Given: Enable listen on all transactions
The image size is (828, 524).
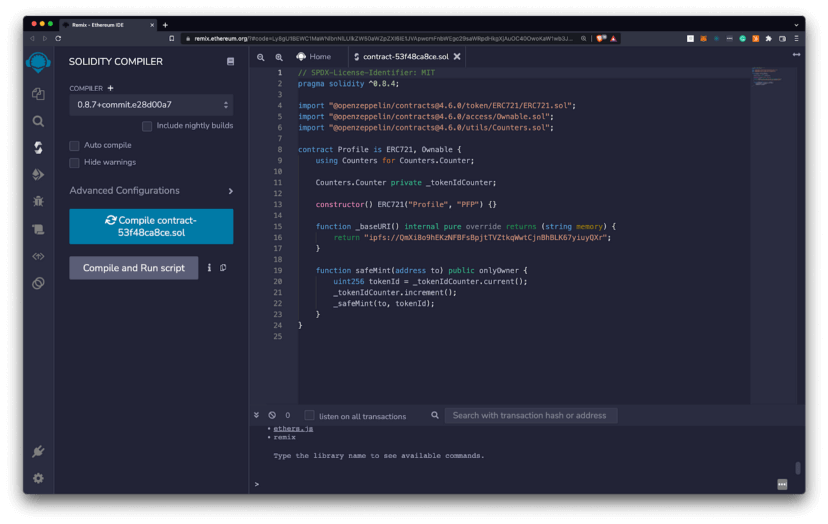Looking at the screenshot, I should coord(309,415).
